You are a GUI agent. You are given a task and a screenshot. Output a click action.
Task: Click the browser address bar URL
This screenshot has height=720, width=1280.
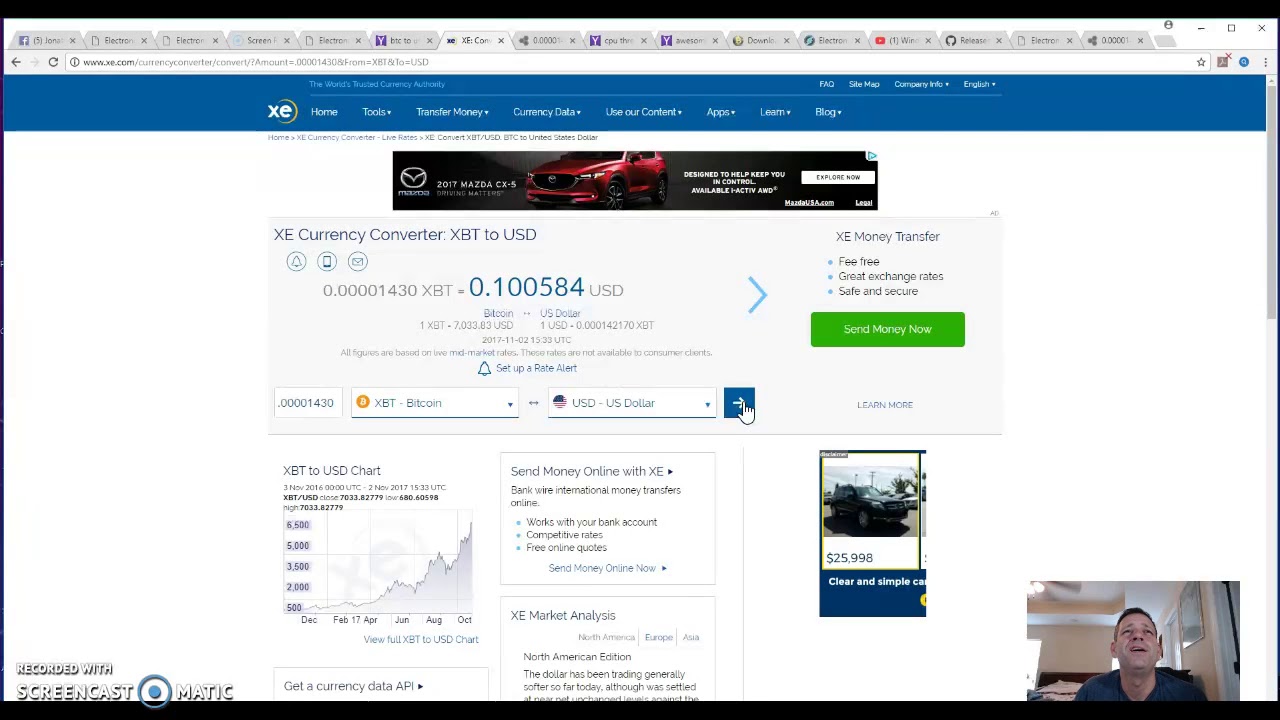tap(256, 62)
